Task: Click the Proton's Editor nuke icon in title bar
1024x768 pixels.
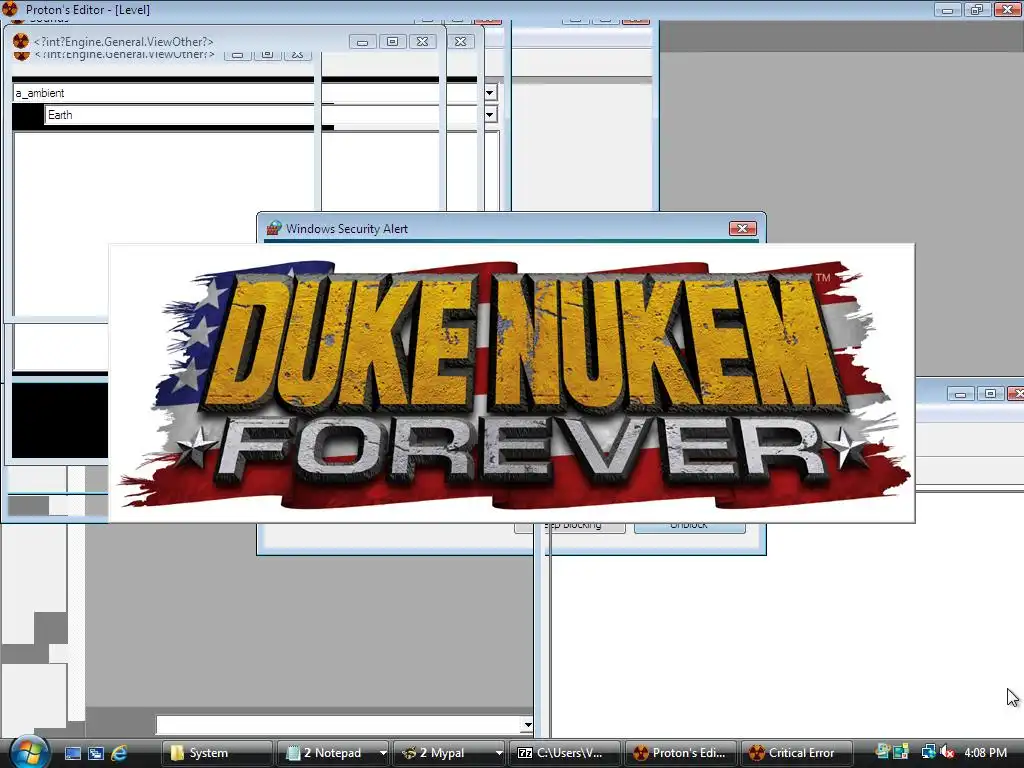Action: tap(10, 9)
